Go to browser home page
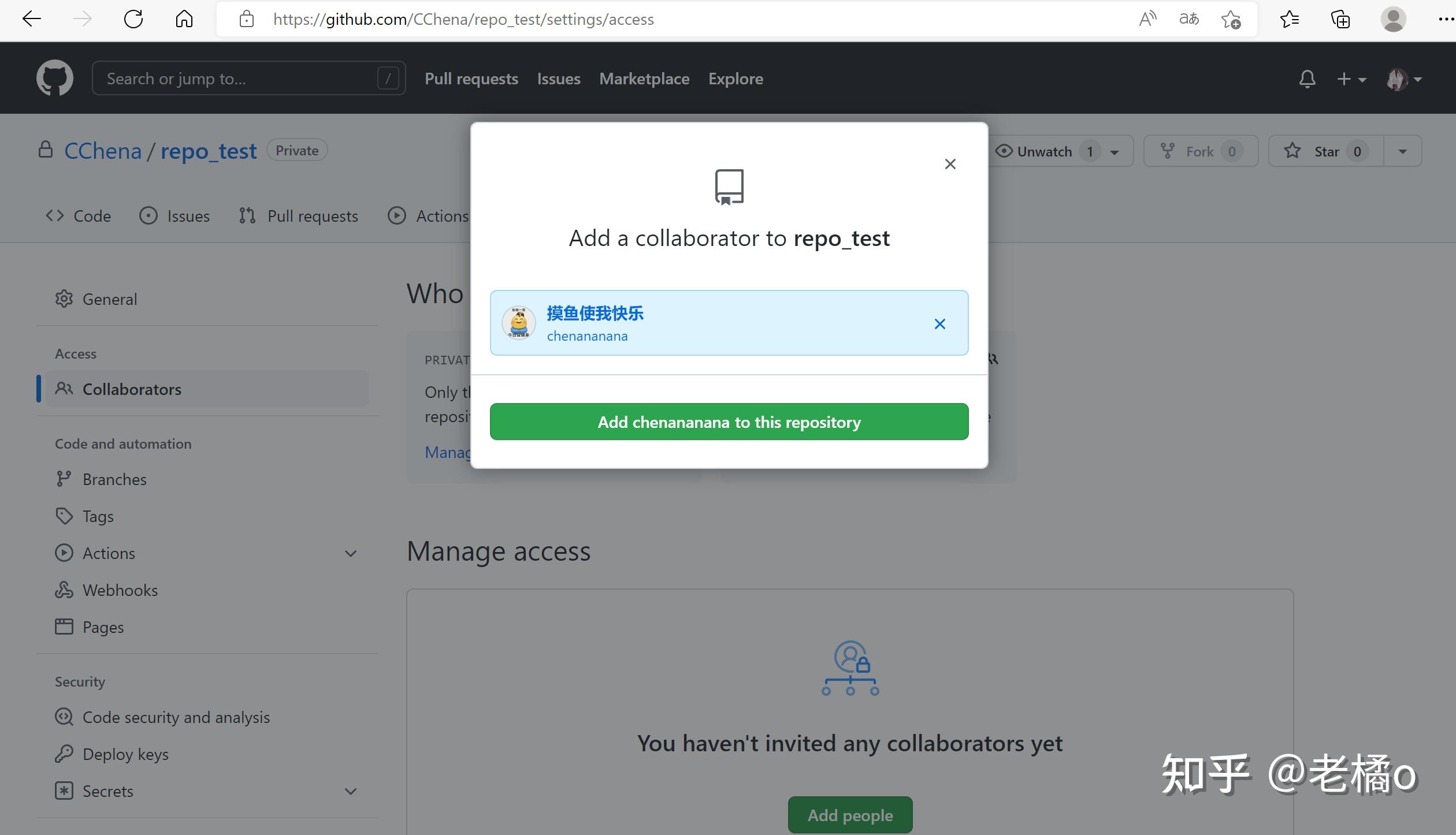 point(184,19)
